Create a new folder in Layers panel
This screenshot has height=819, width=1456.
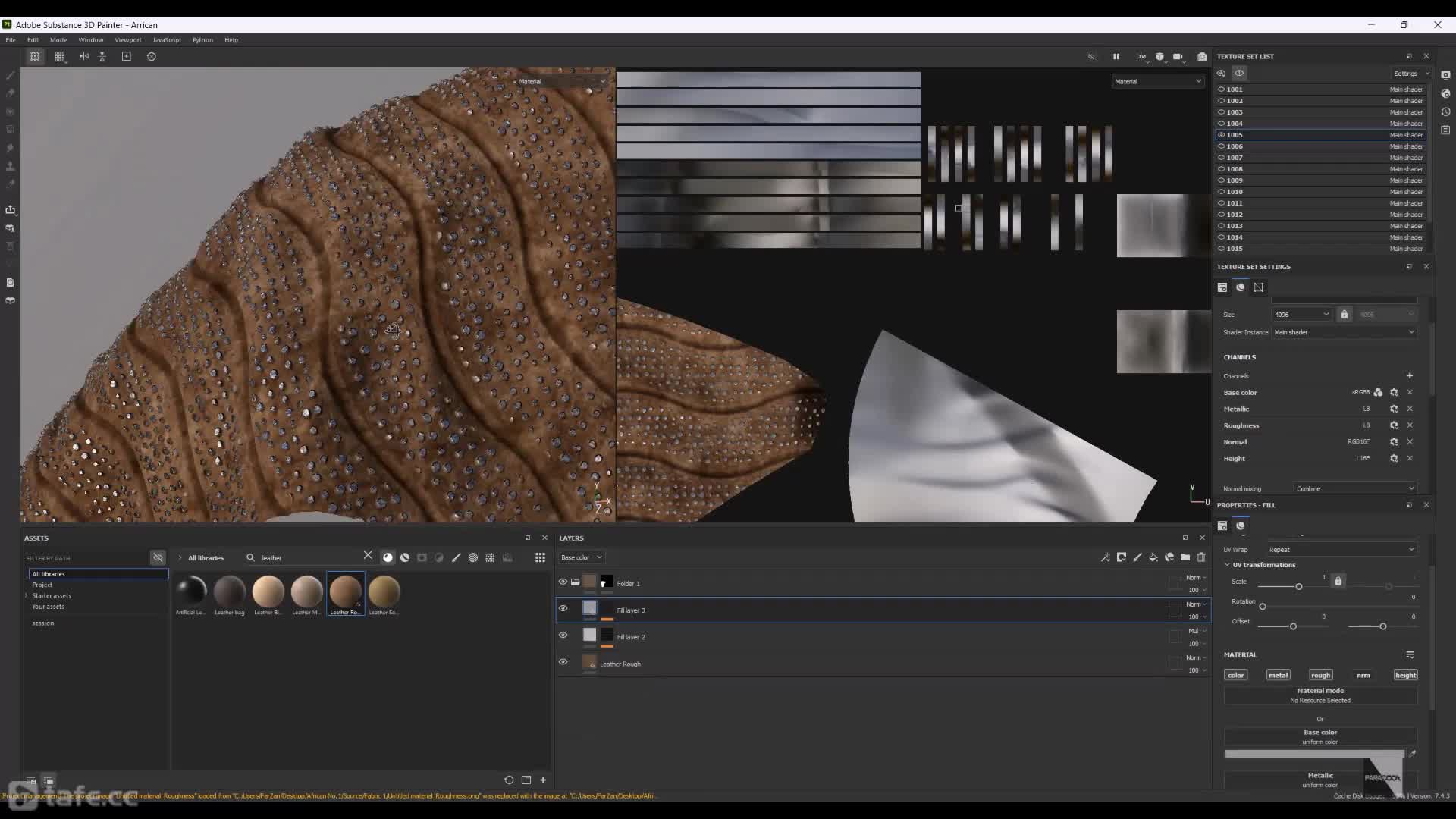point(1185,557)
